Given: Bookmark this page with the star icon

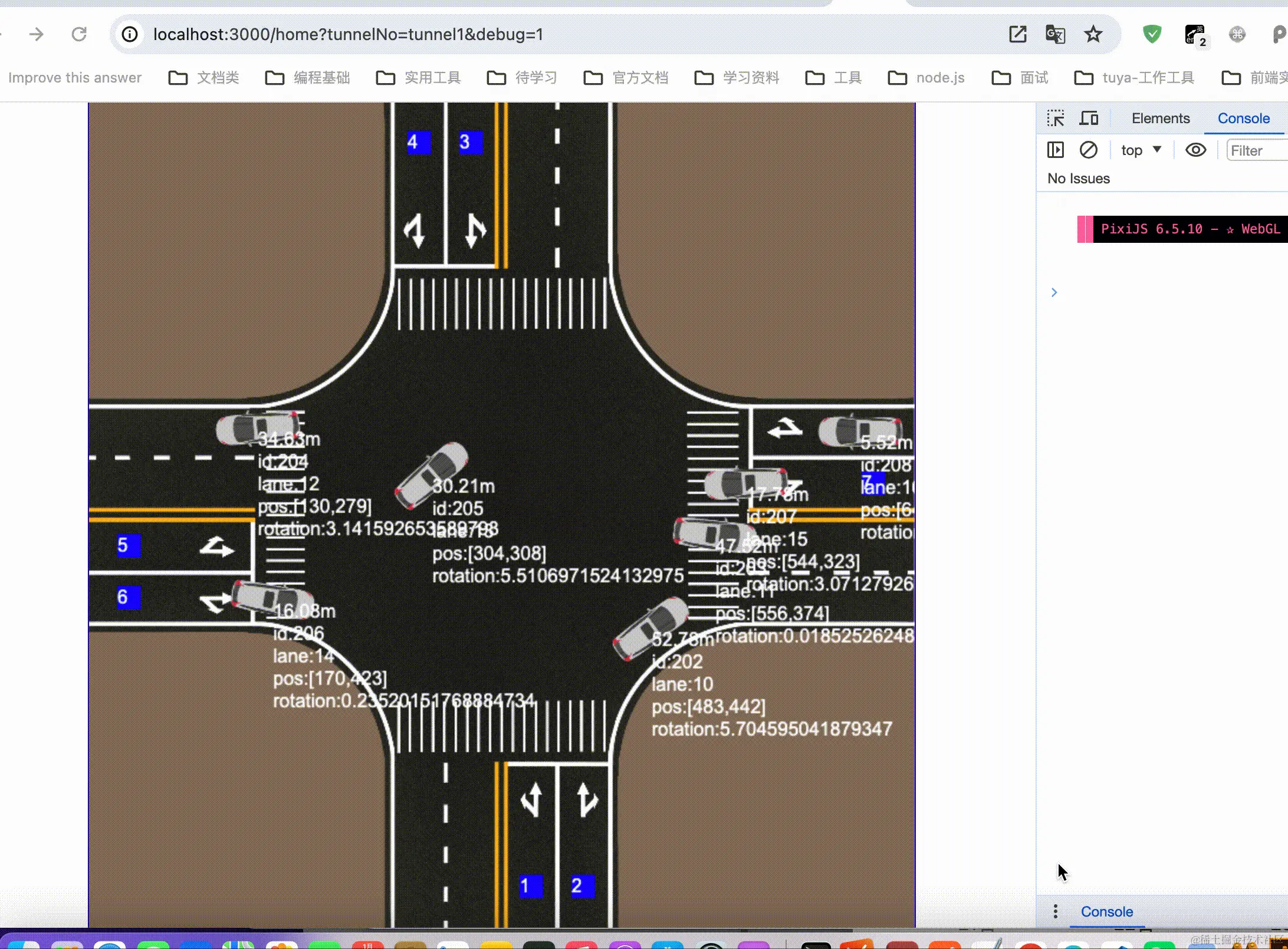Looking at the screenshot, I should (x=1093, y=34).
